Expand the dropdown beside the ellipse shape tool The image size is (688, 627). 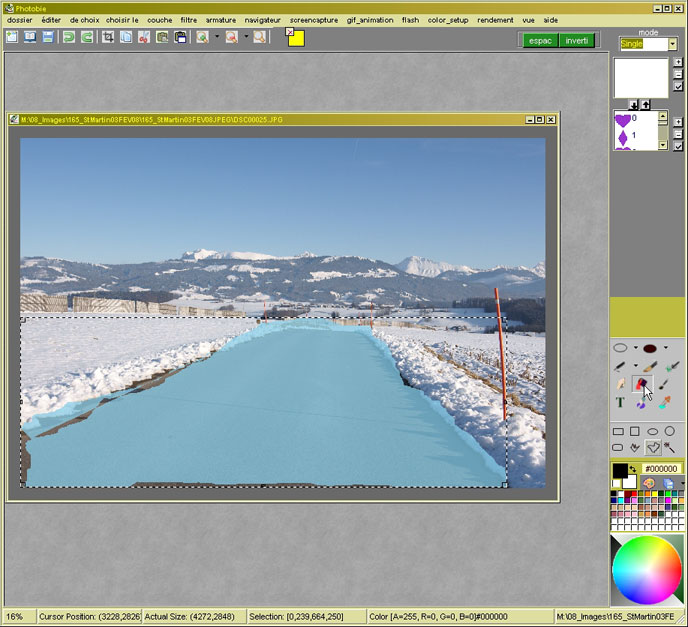point(635,348)
